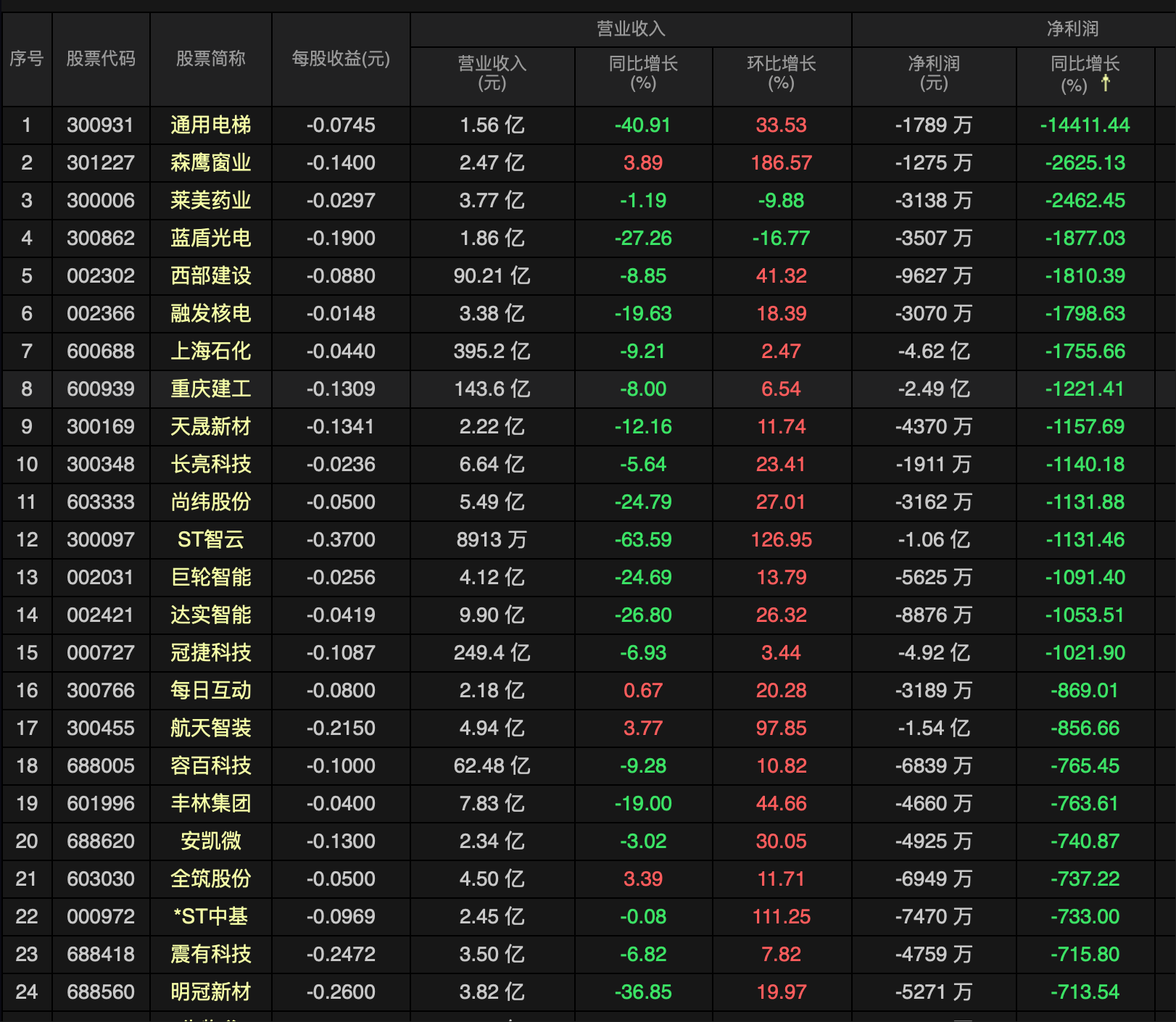1176x1022 pixels.
Task: Select stock code 300931
Action: pyautogui.click(x=101, y=125)
